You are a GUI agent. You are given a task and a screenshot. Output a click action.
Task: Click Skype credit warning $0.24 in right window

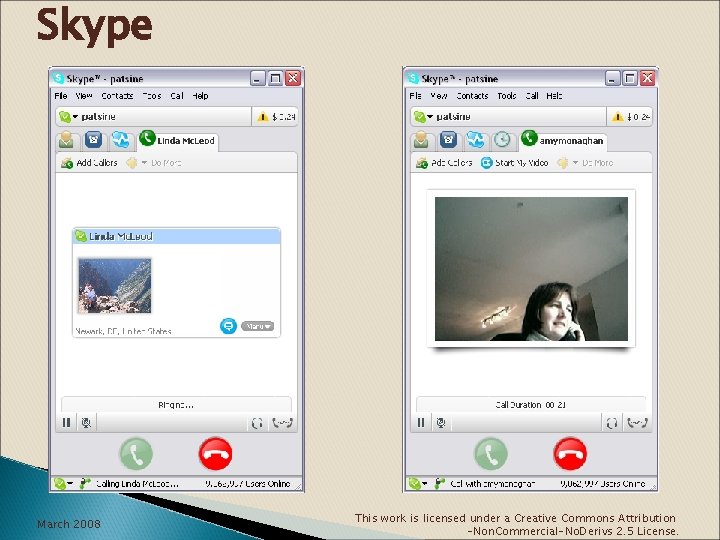[x=630, y=117]
